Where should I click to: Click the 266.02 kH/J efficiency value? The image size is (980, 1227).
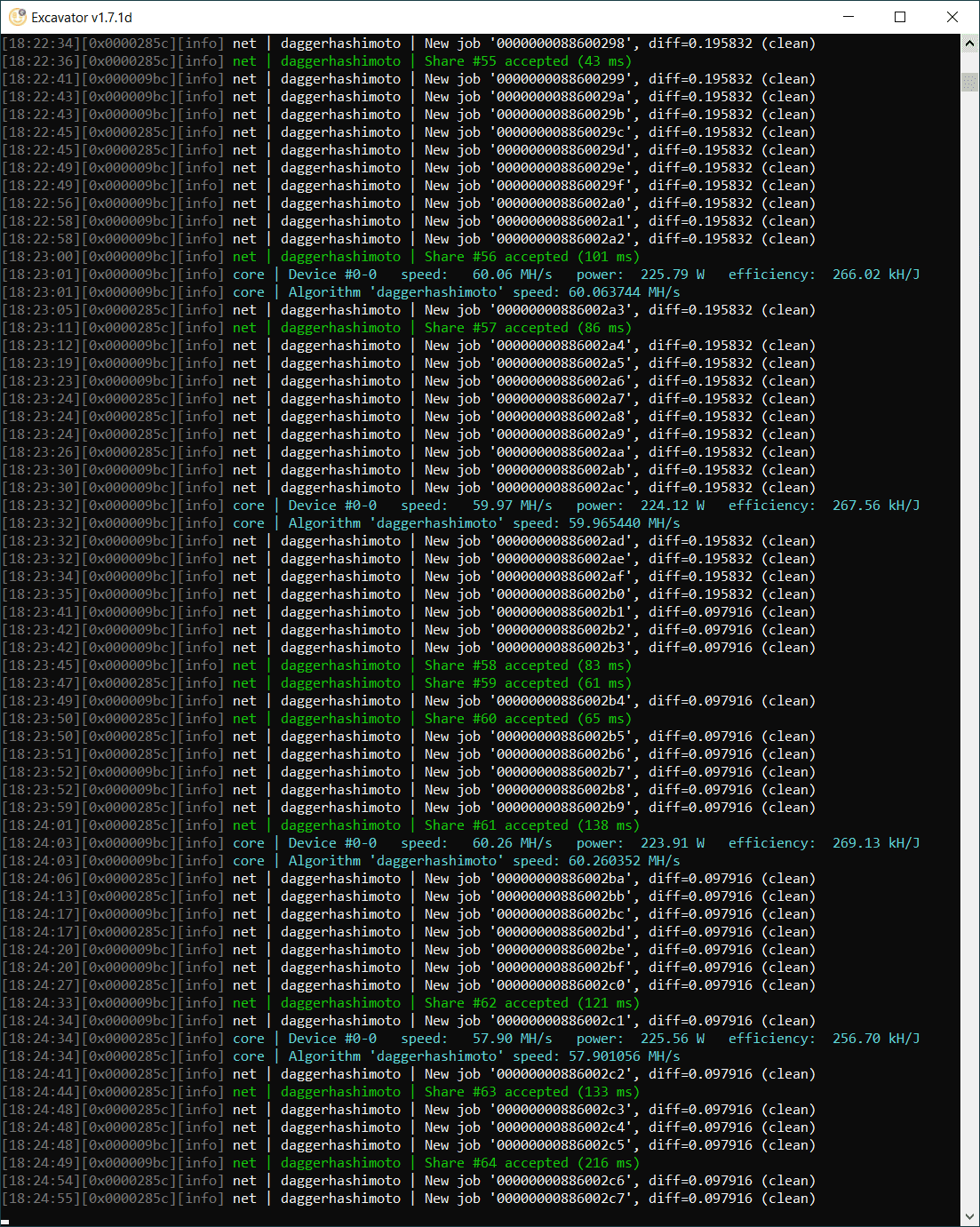click(x=876, y=275)
